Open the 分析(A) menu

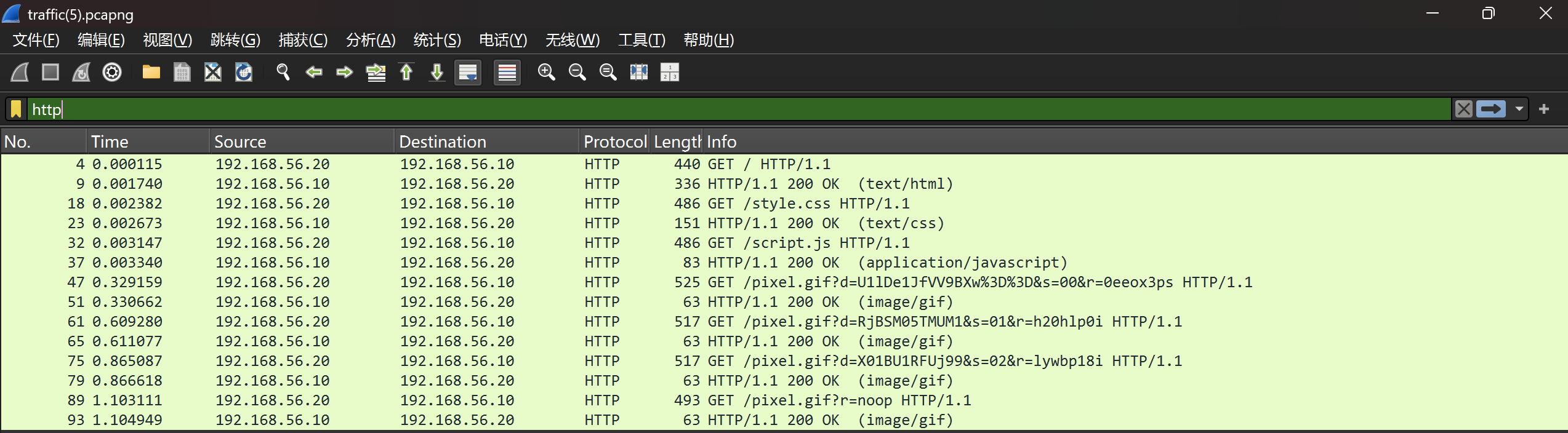click(371, 40)
